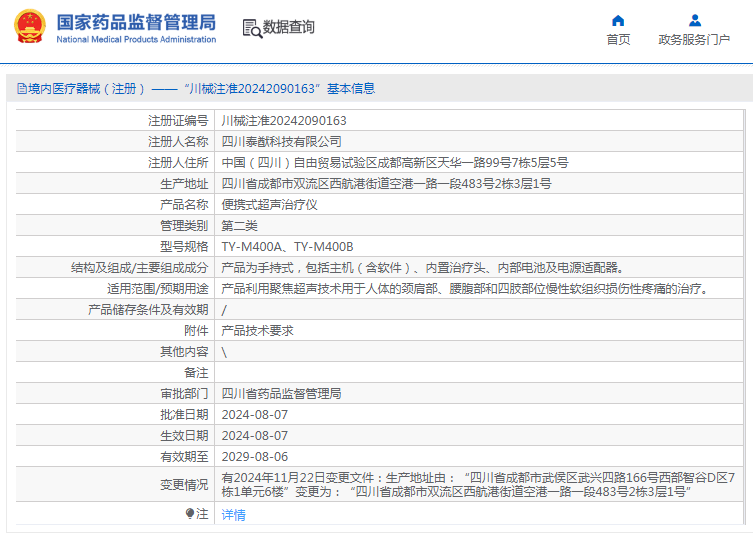The width and height of the screenshot is (753, 538).
Task: Click the national emblem logo
Action: click(30, 27)
